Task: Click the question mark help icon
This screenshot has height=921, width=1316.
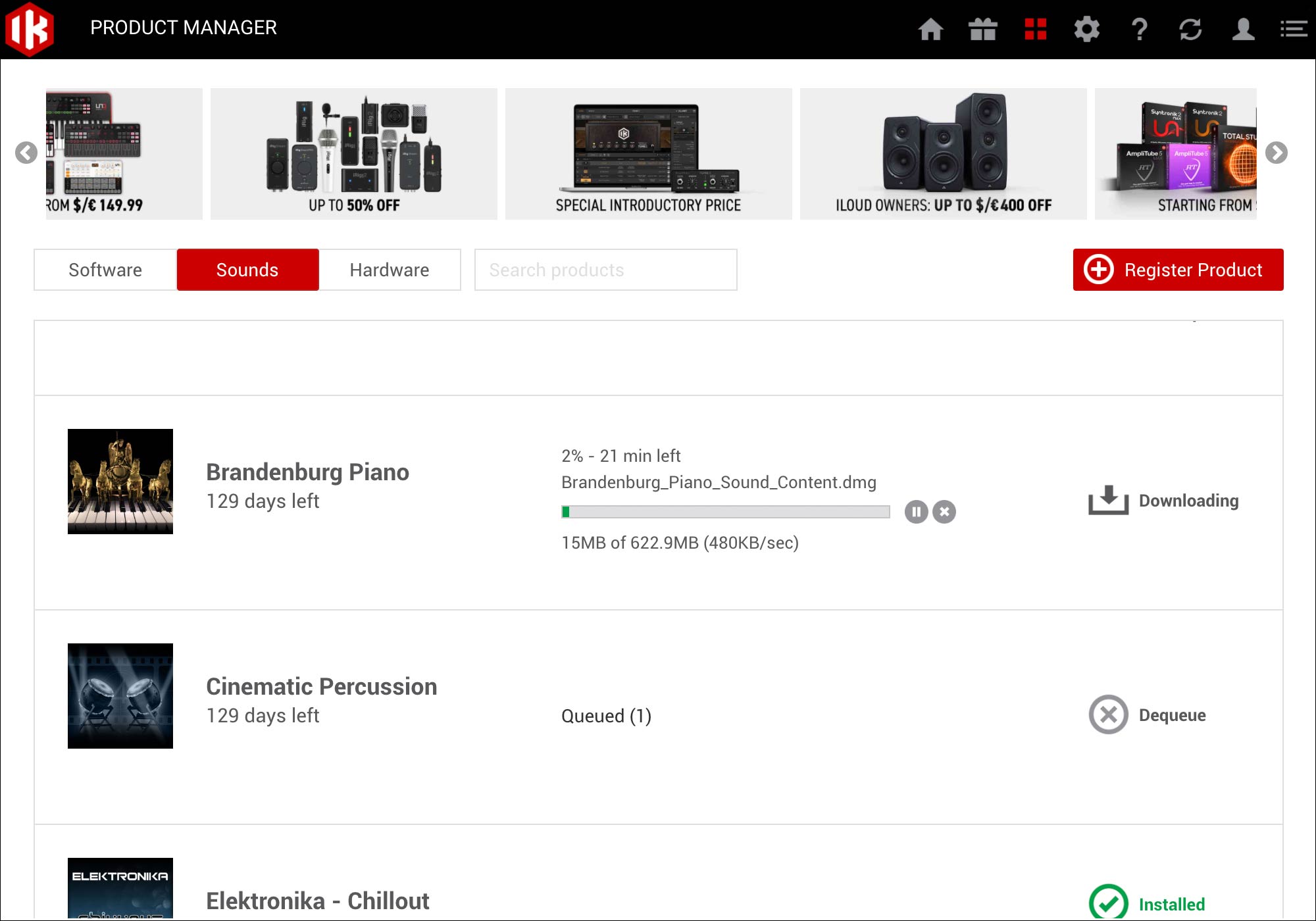Action: pos(1139,29)
